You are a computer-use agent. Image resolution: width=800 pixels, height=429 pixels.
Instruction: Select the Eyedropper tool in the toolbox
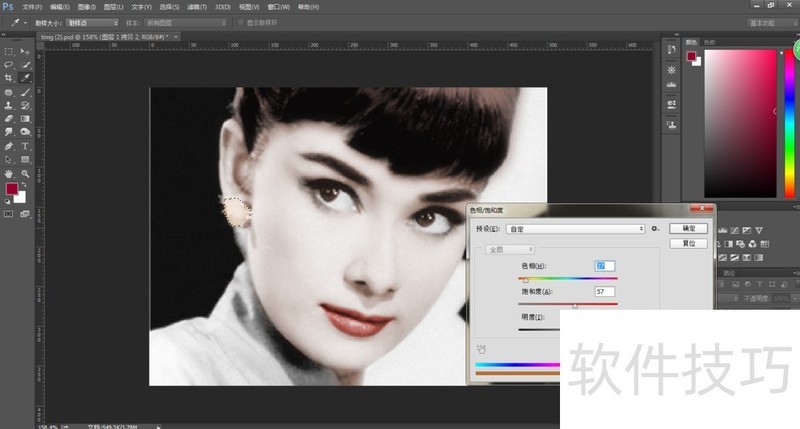tap(25, 78)
